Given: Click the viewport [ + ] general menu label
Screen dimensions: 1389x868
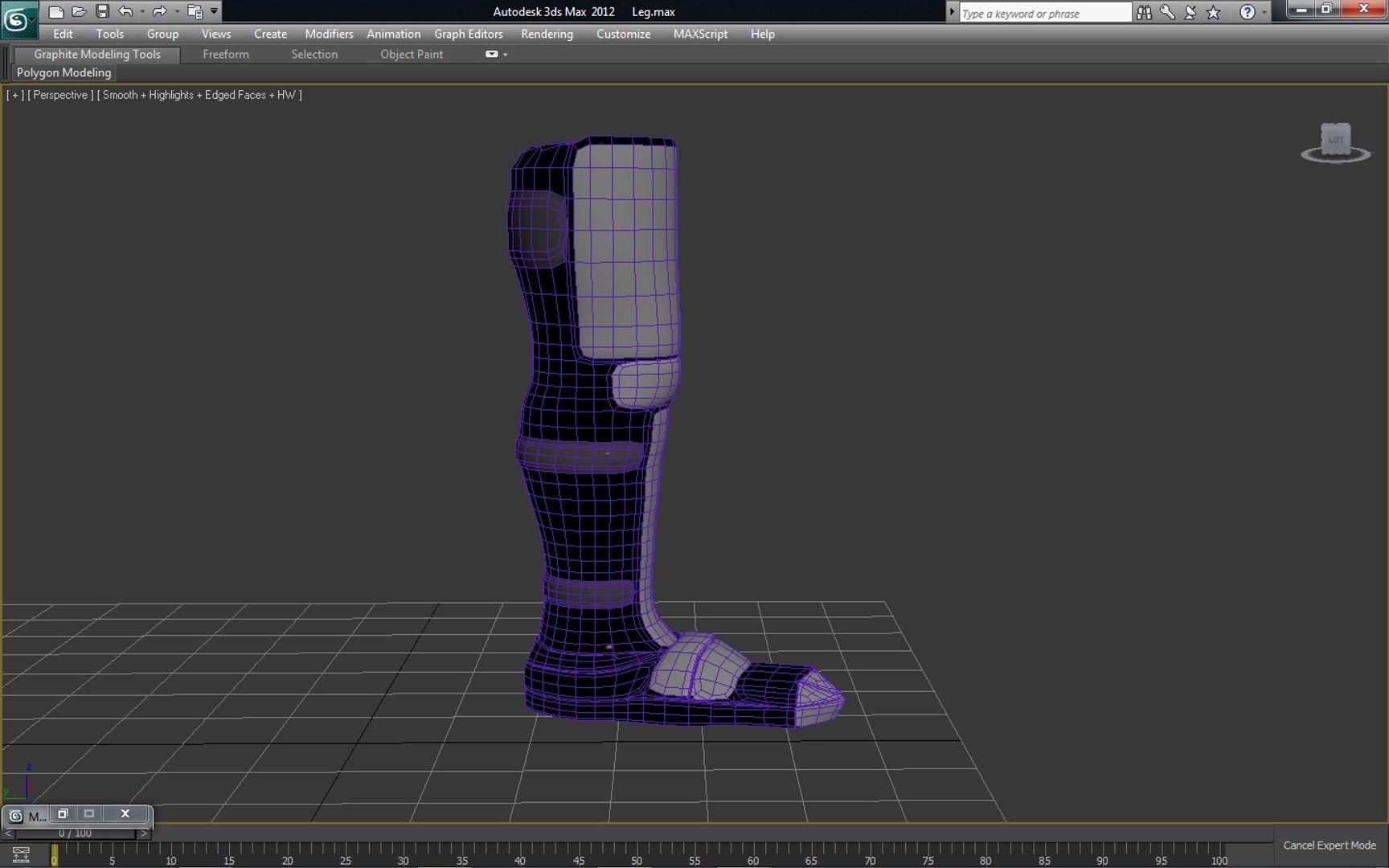Looking at the screenshot, I should (14, 95).
